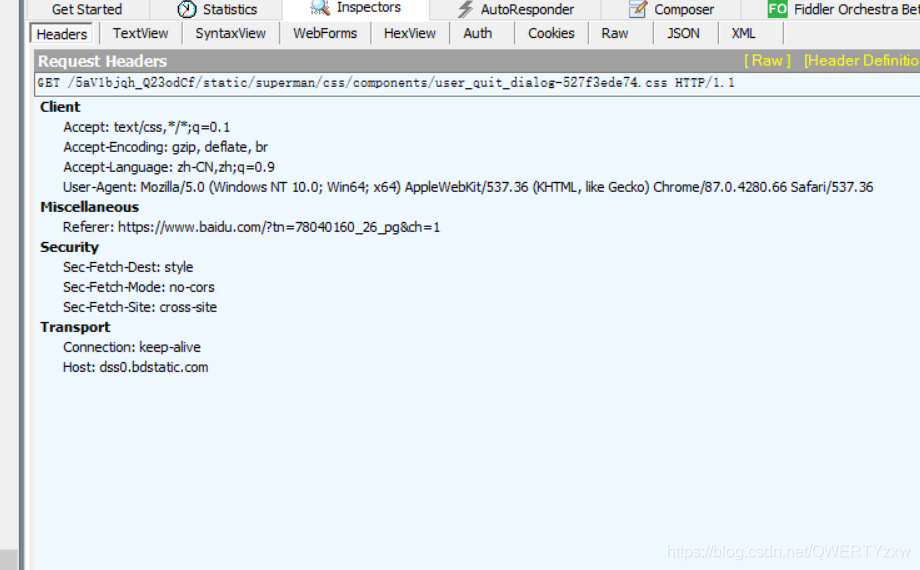The image size is (920, 570).
Task: Open the Header Definitions link
Action: click(861, 60)
